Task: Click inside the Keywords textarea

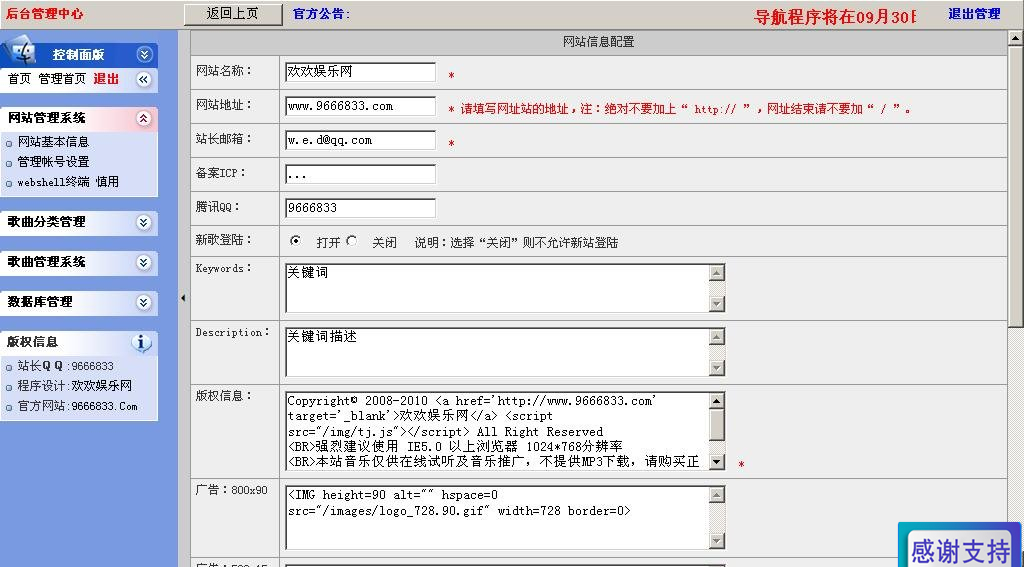Action: tap(497, 288)
